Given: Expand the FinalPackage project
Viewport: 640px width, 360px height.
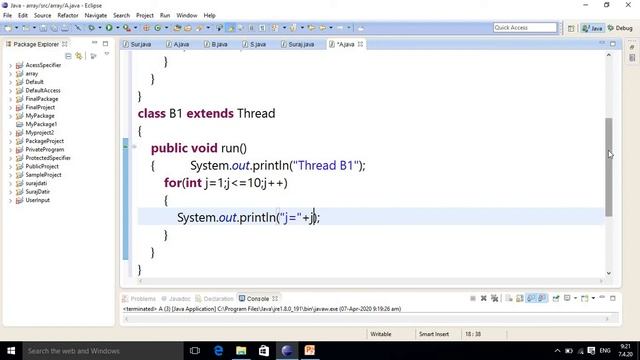Looking at the screenshot, I should point(10,99).
